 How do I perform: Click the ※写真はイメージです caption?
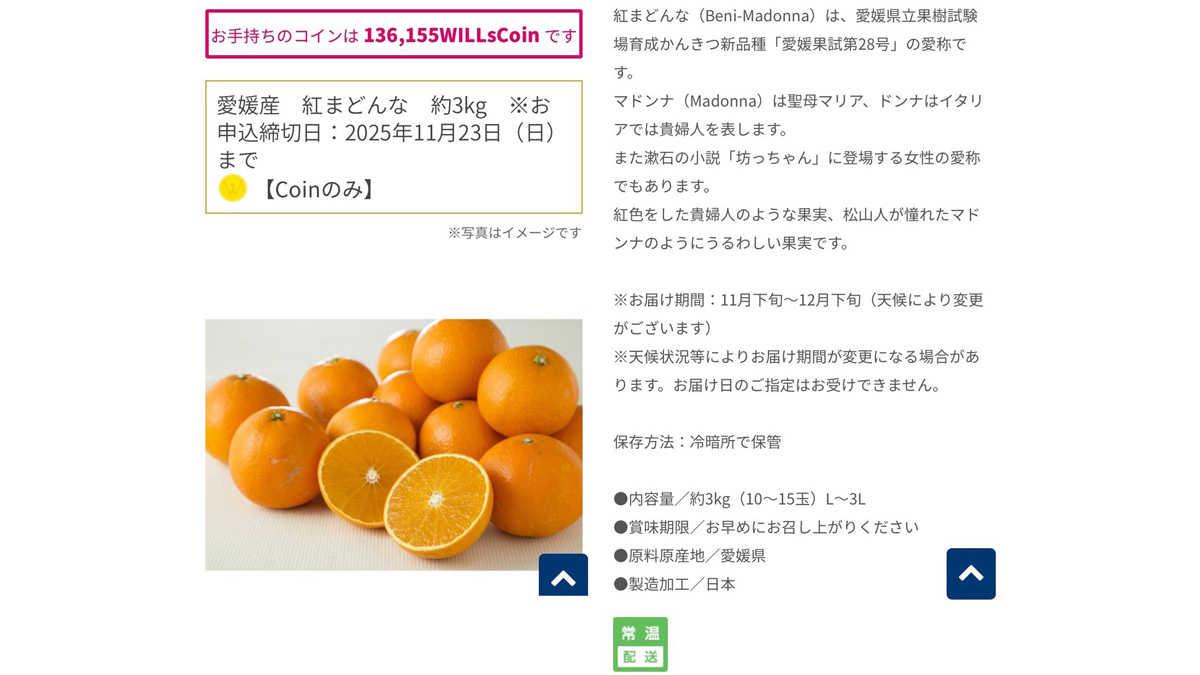(514, 232)
